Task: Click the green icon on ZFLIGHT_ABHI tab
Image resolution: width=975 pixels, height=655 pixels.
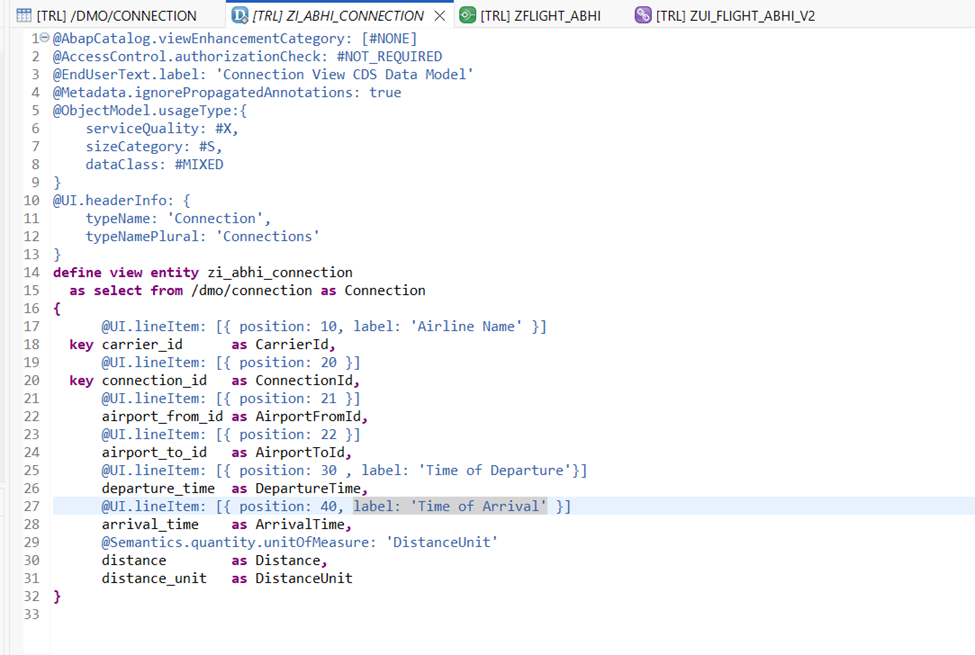Action: click(467, 16)
